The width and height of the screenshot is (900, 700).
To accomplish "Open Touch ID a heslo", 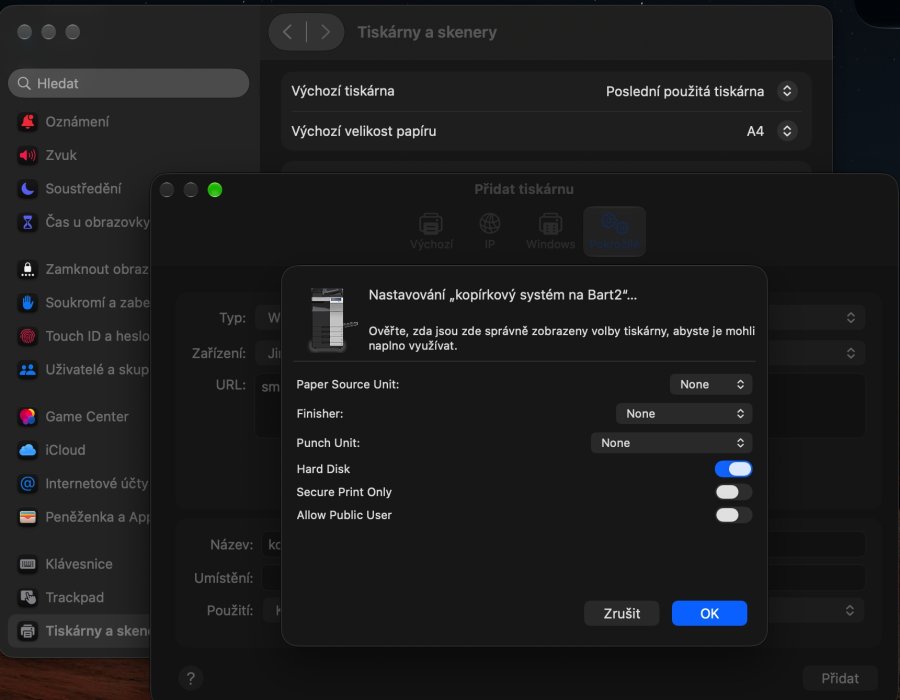I will (83, 336).
